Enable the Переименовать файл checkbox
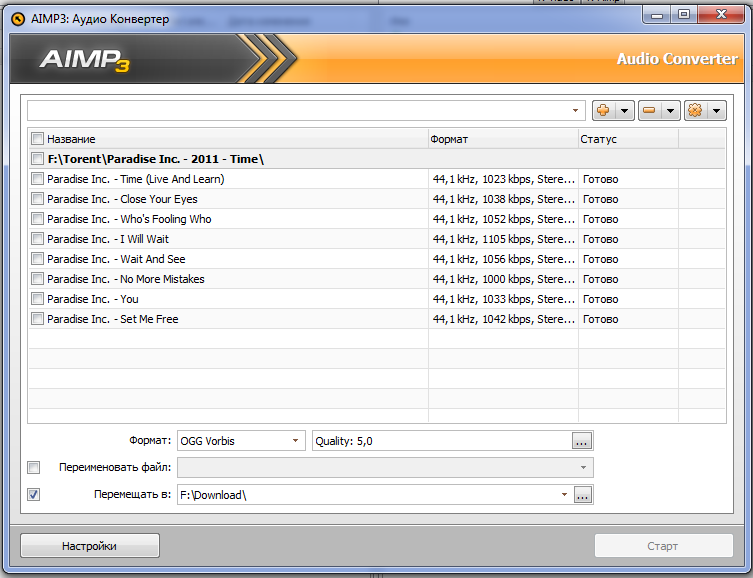This screenshot has height=578, width=753. [34, 467]
